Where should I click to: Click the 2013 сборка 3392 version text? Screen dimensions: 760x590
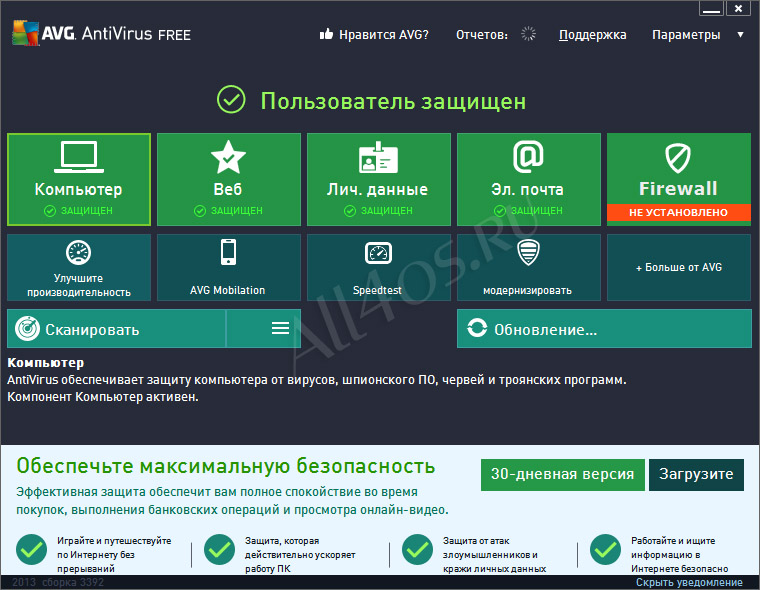[x=58, y=582]
